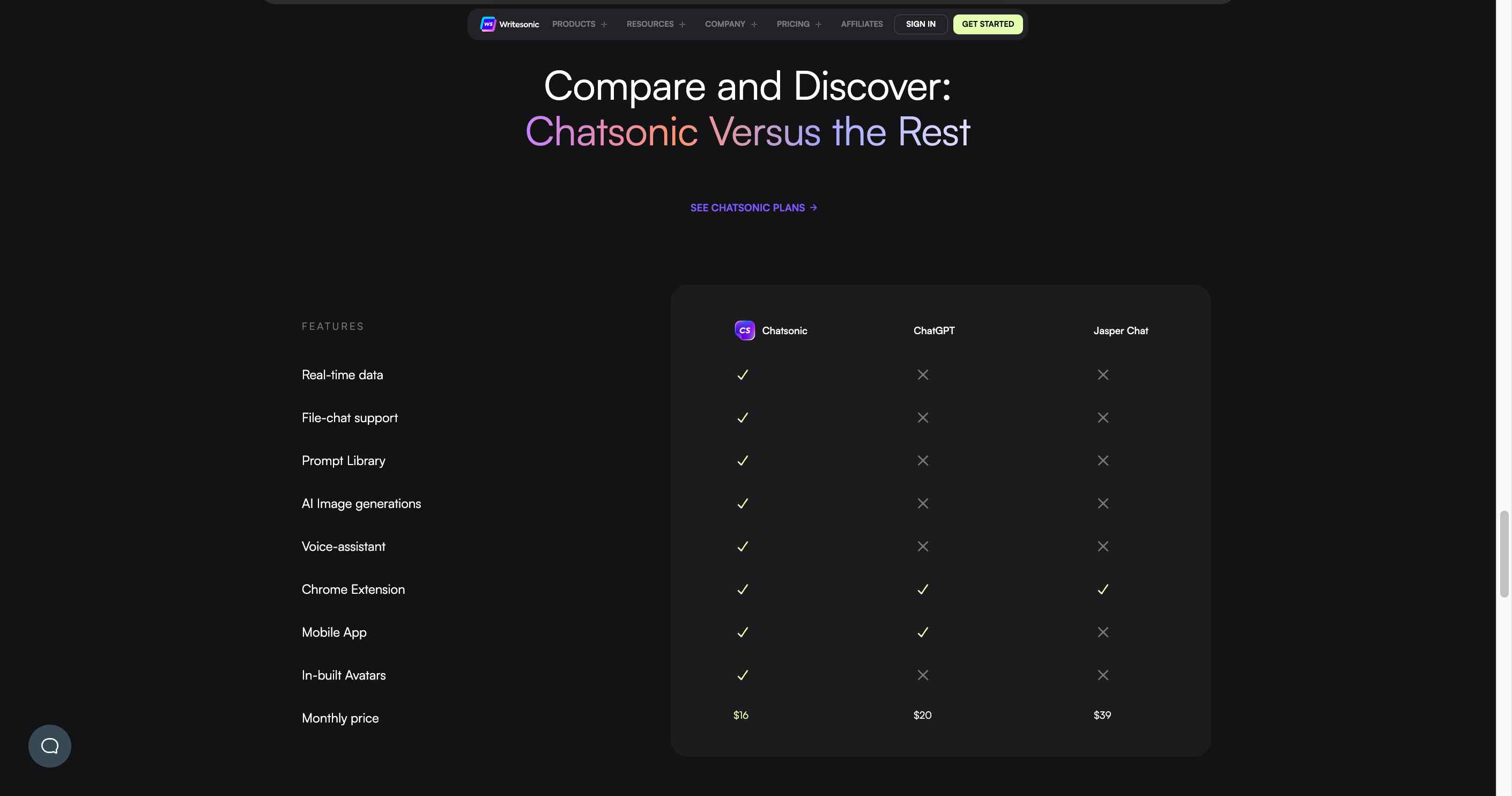Click the Jasper Chat column header

coord(1121,330)
